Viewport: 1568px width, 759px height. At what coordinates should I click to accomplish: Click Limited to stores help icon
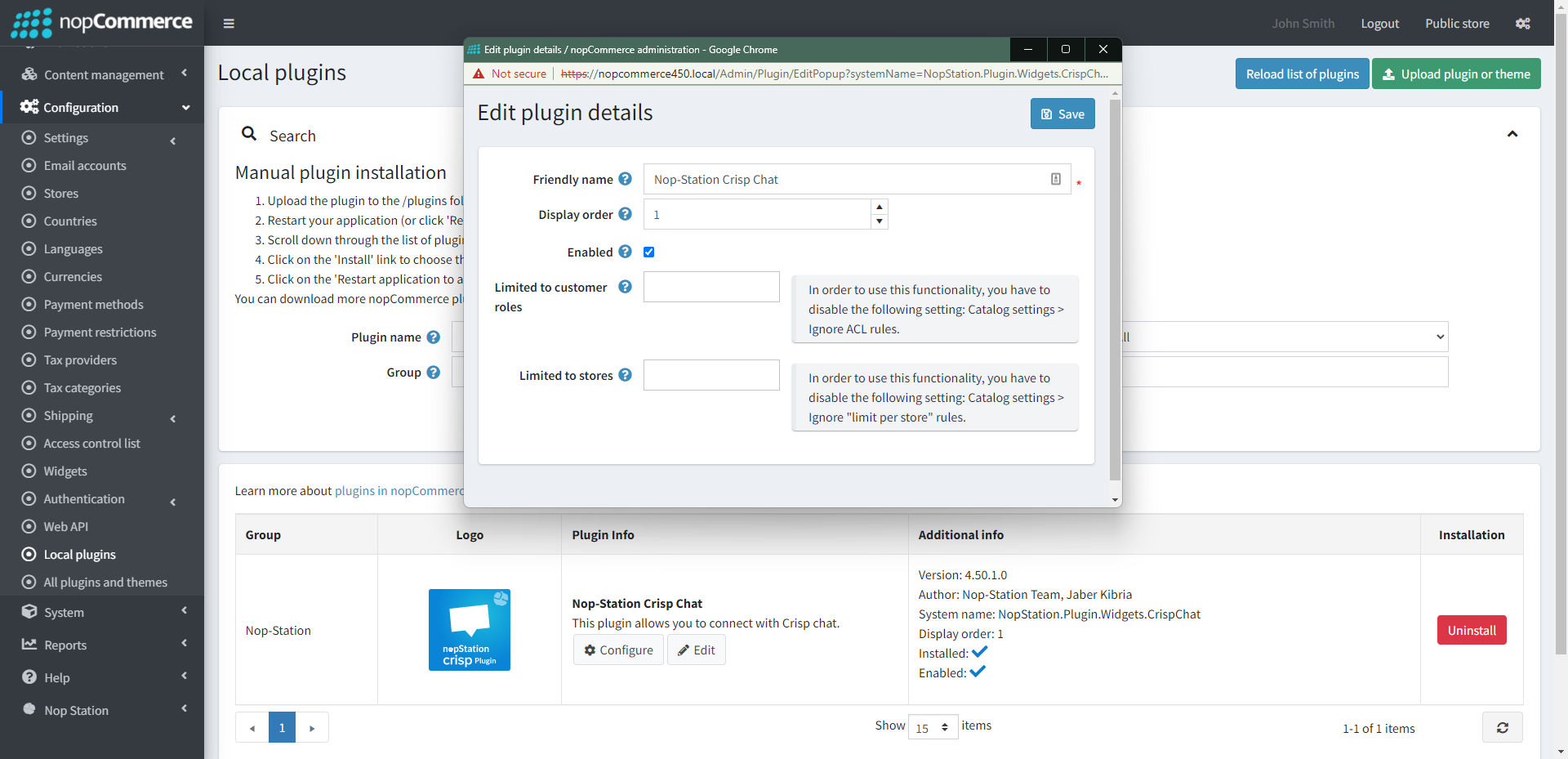coord(625,375)
